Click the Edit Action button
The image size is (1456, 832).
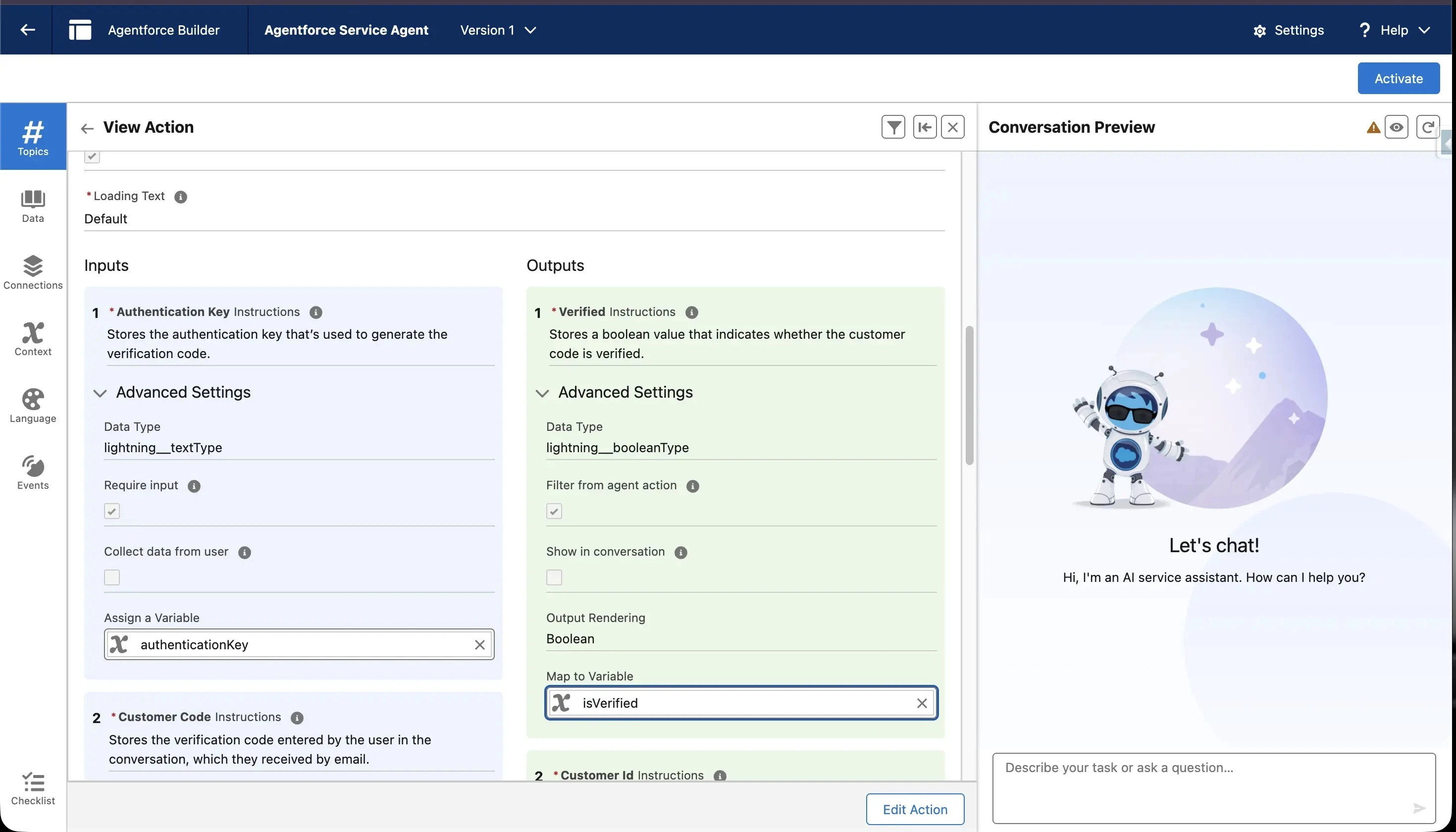pyautogui.click(x=914, y=809)
